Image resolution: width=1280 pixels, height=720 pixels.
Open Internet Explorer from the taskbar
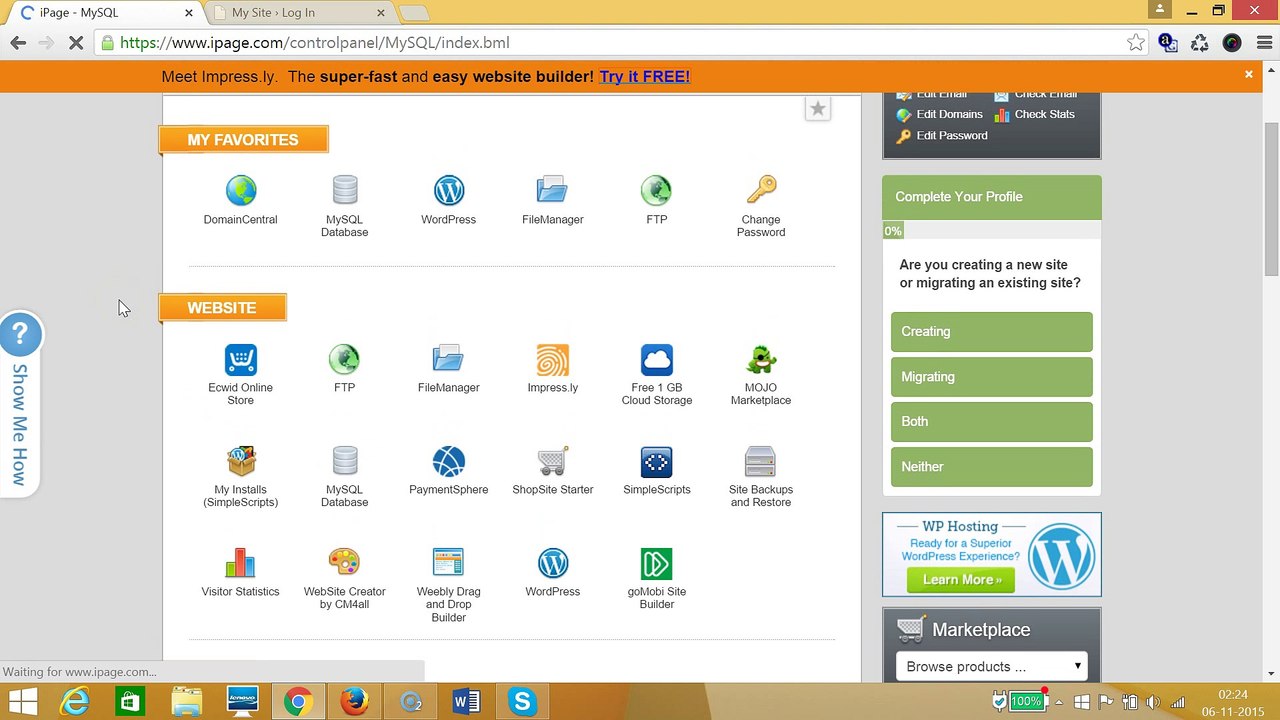75,702
